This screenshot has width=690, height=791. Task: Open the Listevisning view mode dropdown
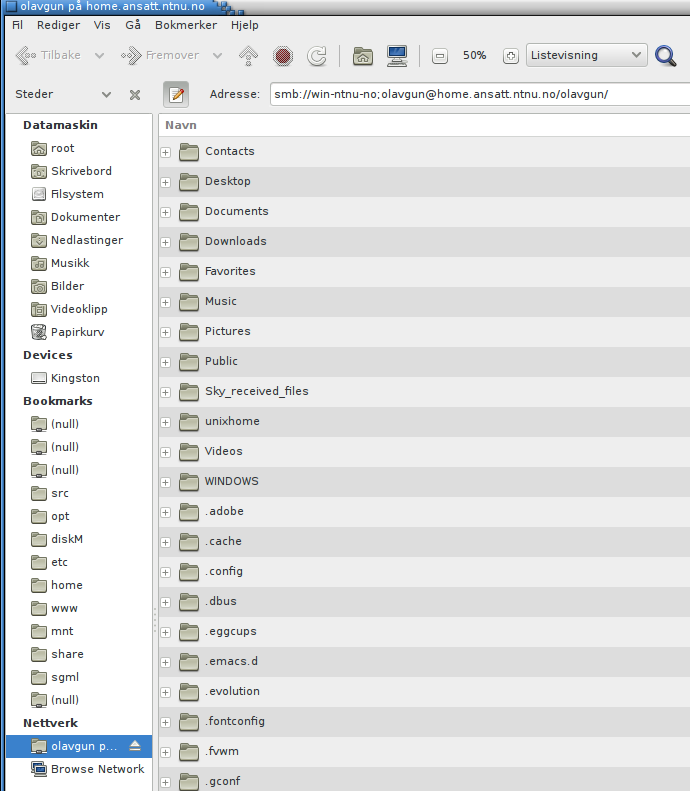point(587,55)
